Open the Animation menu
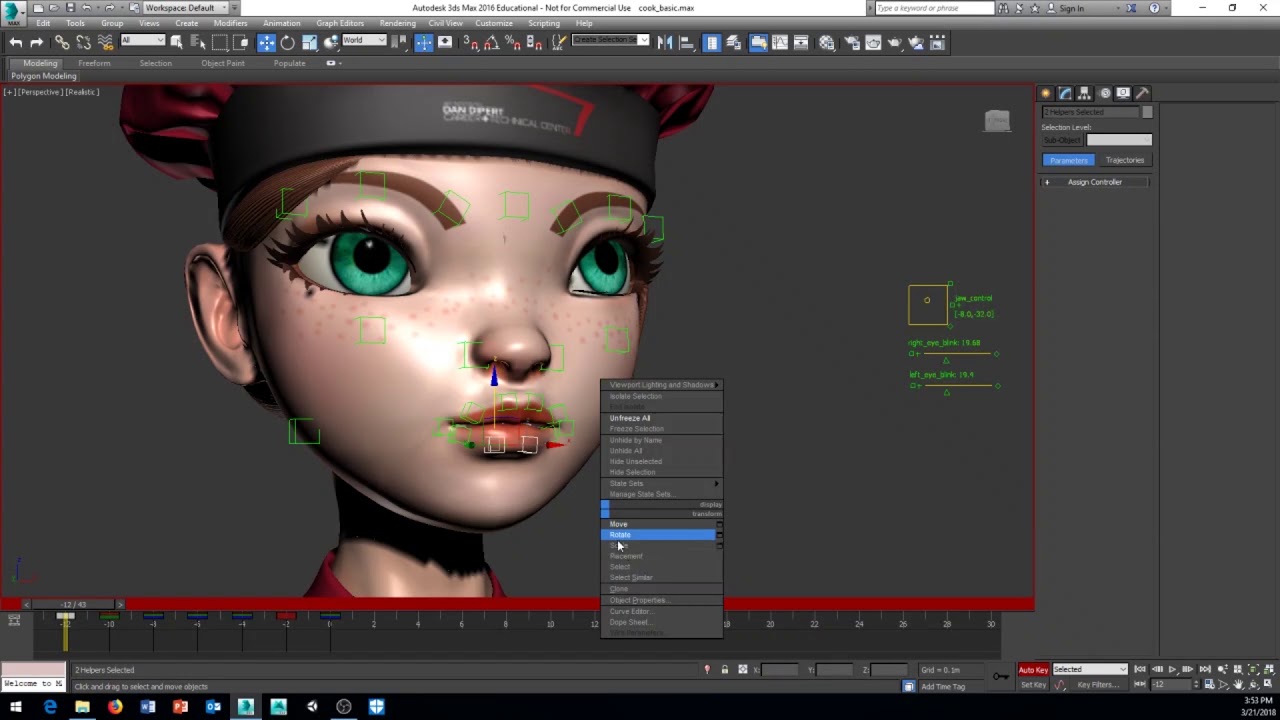The image size is (1280, 720). tap(281, 23)
